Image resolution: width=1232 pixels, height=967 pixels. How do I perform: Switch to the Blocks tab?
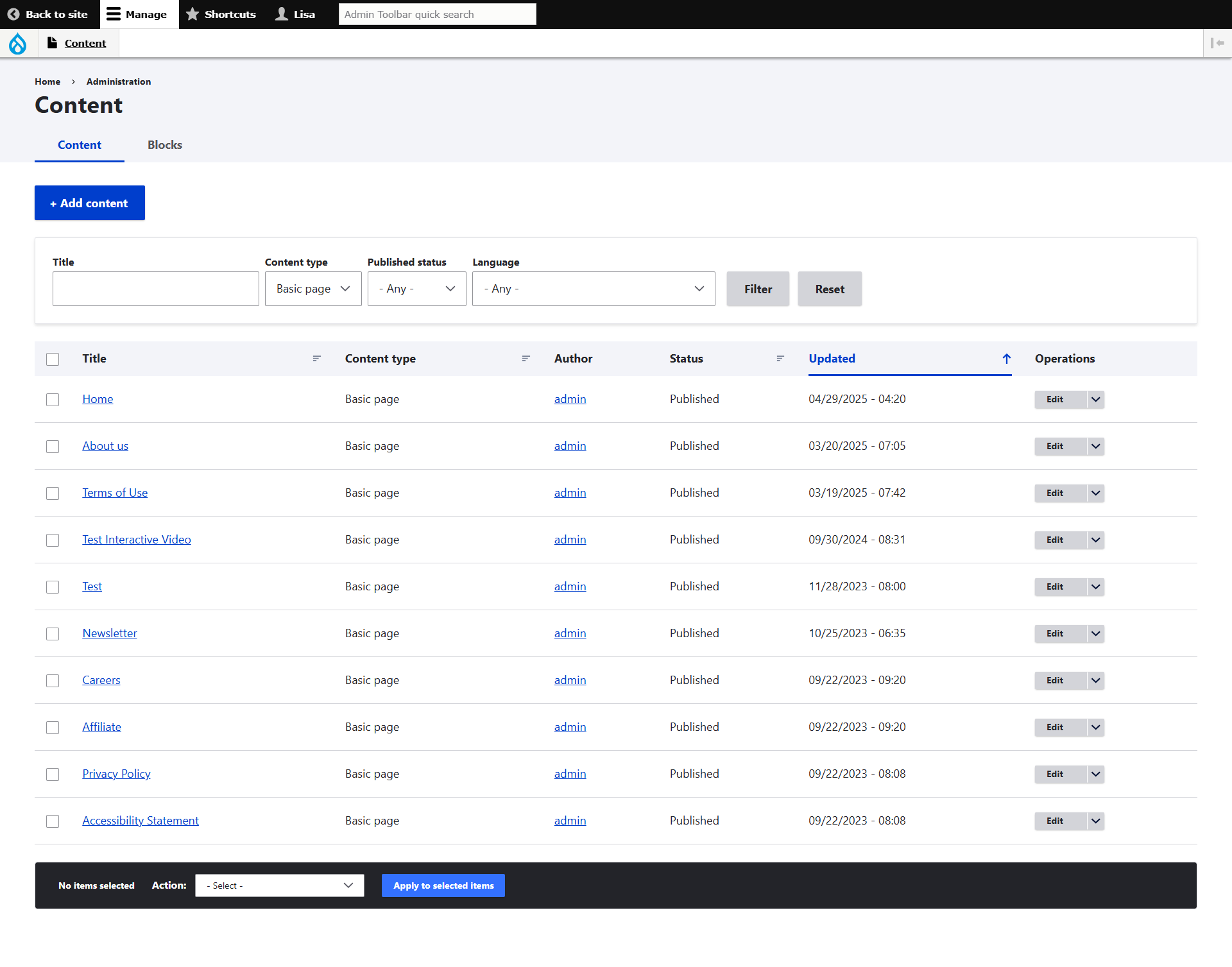(x=165, y=145)
